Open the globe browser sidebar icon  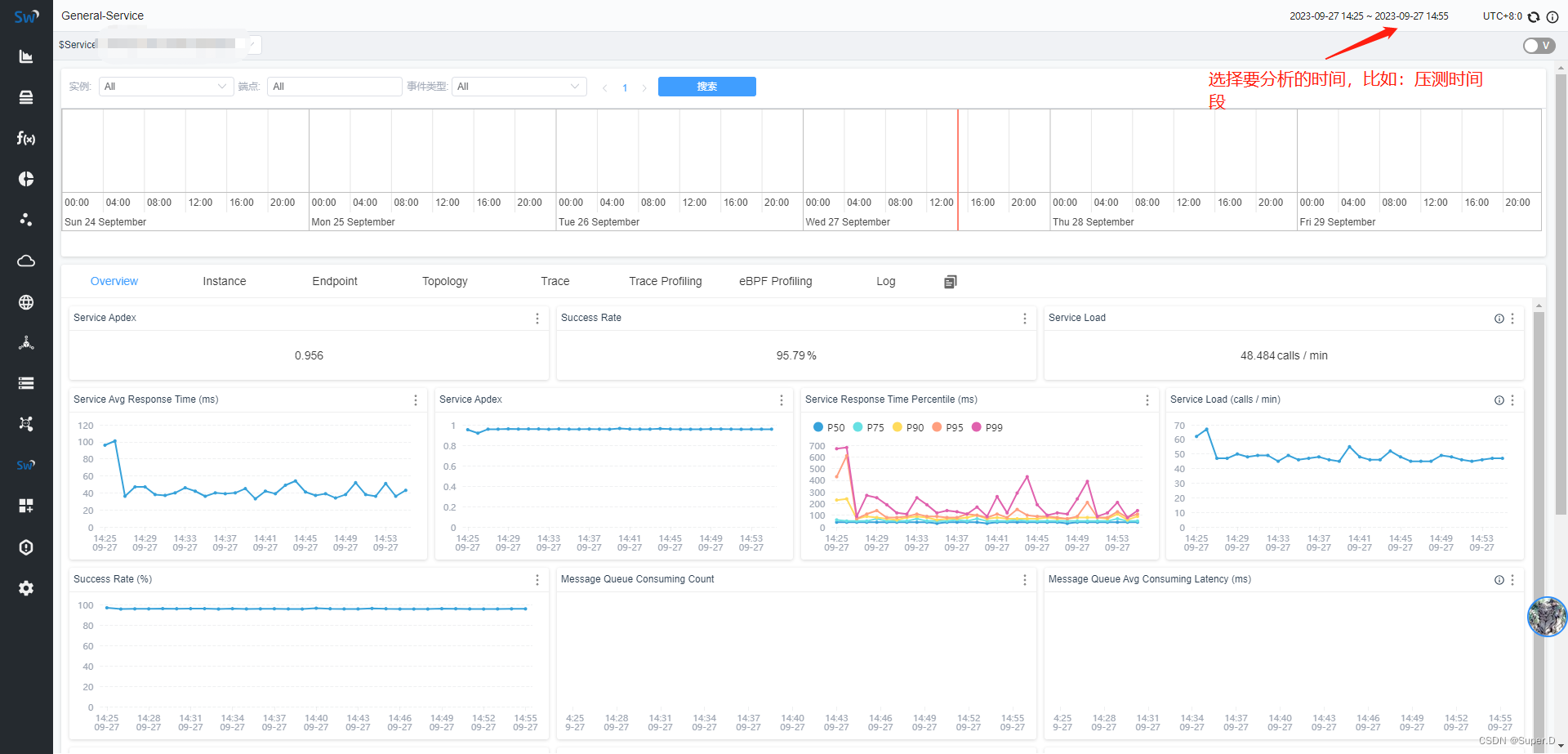coord(26,302)
